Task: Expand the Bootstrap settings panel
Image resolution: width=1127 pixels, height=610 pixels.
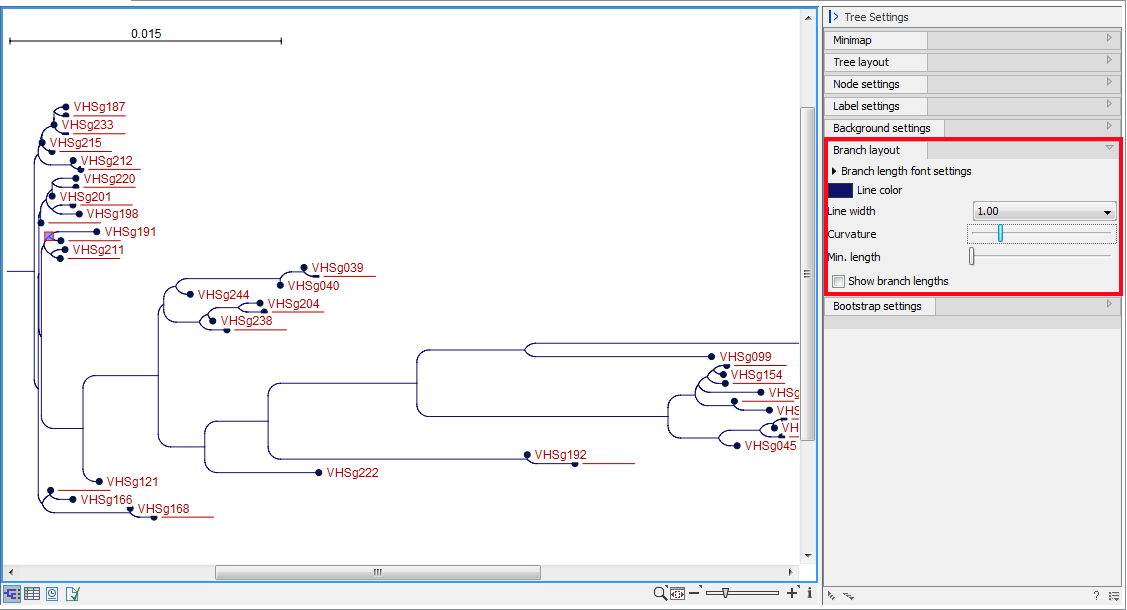Action: click(x=879, y=306)
